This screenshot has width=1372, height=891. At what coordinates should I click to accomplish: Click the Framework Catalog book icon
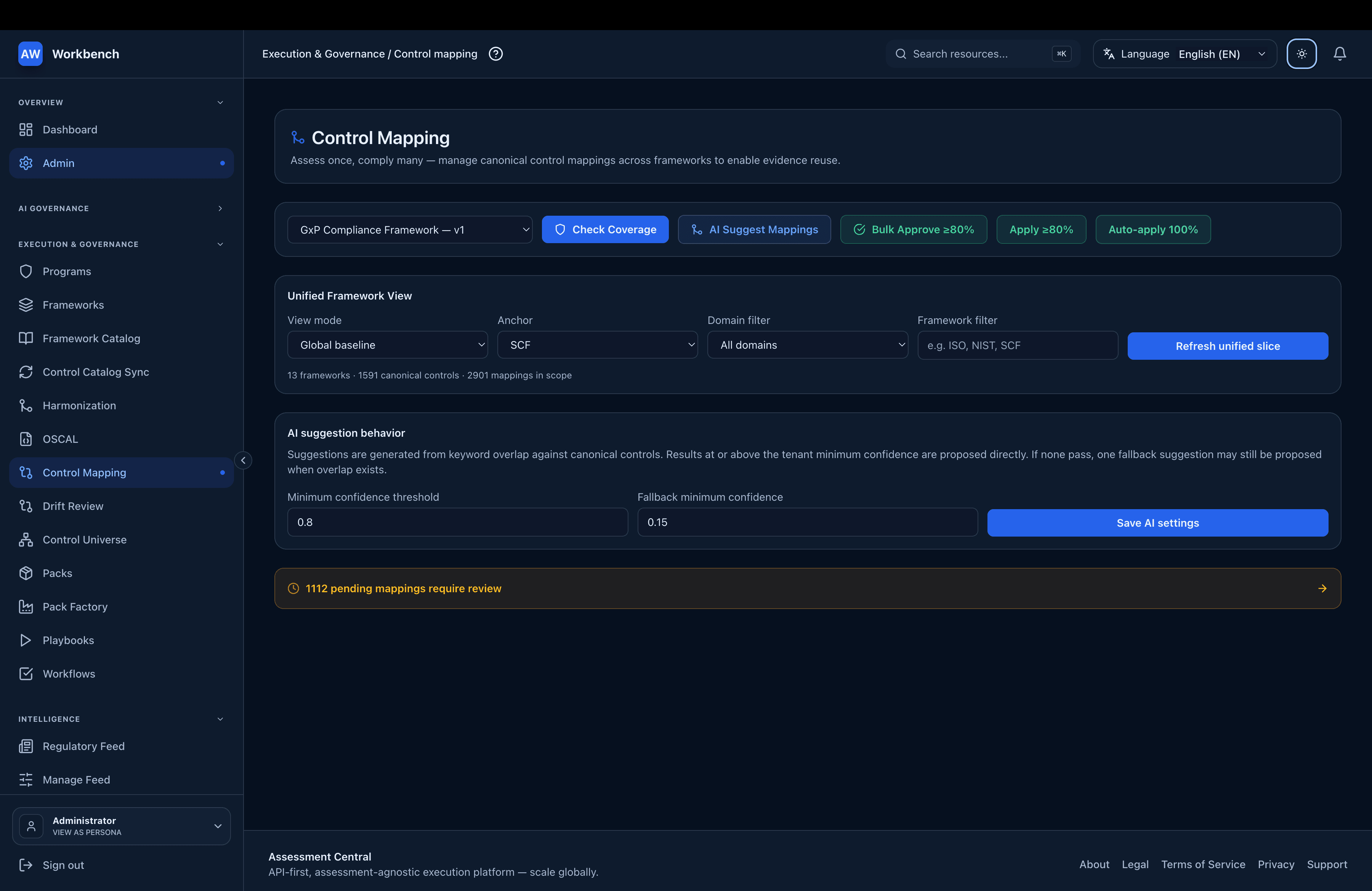[26, 338]
